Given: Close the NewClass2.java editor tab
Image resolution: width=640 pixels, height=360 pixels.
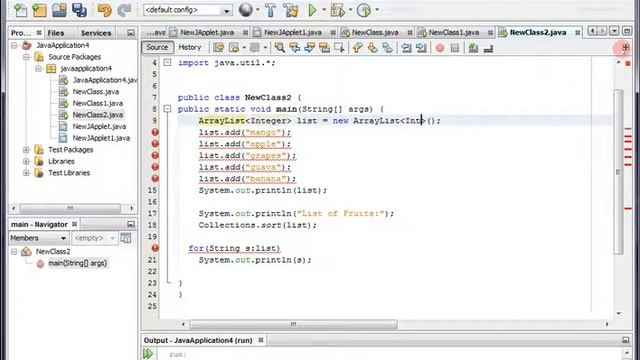Looking at the screenshot, I should point(578,33).
